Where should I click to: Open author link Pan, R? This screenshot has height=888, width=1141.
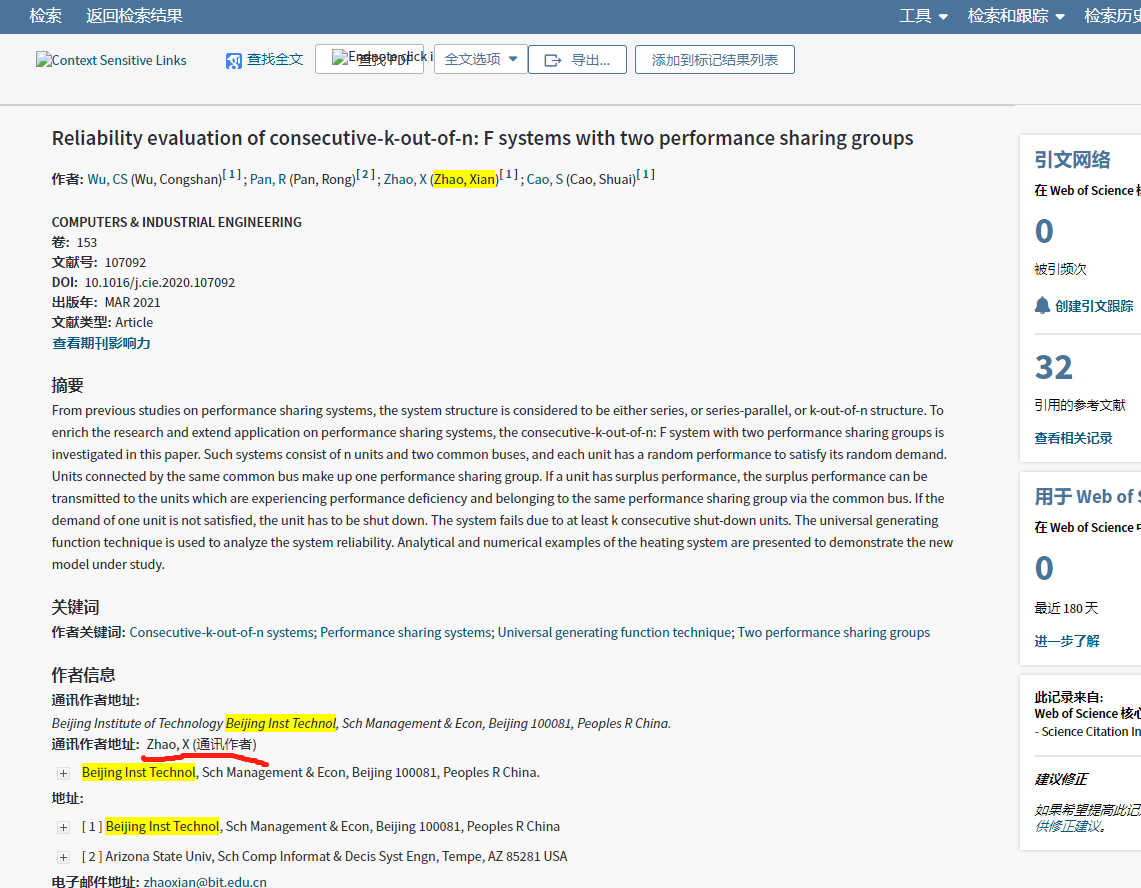(268, 179)
